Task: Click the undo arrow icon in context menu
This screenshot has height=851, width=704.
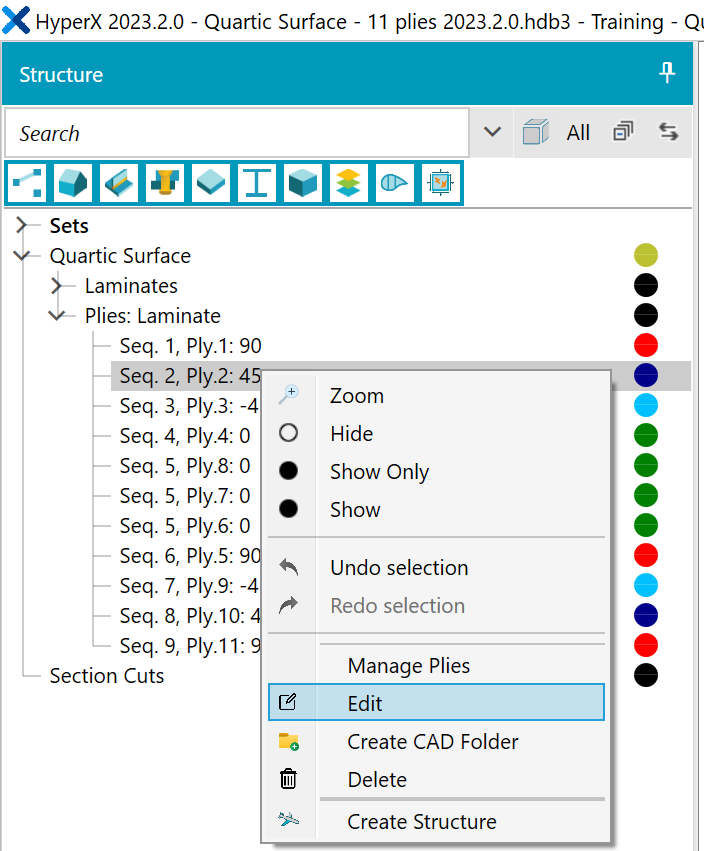Action: pos(288,567)
